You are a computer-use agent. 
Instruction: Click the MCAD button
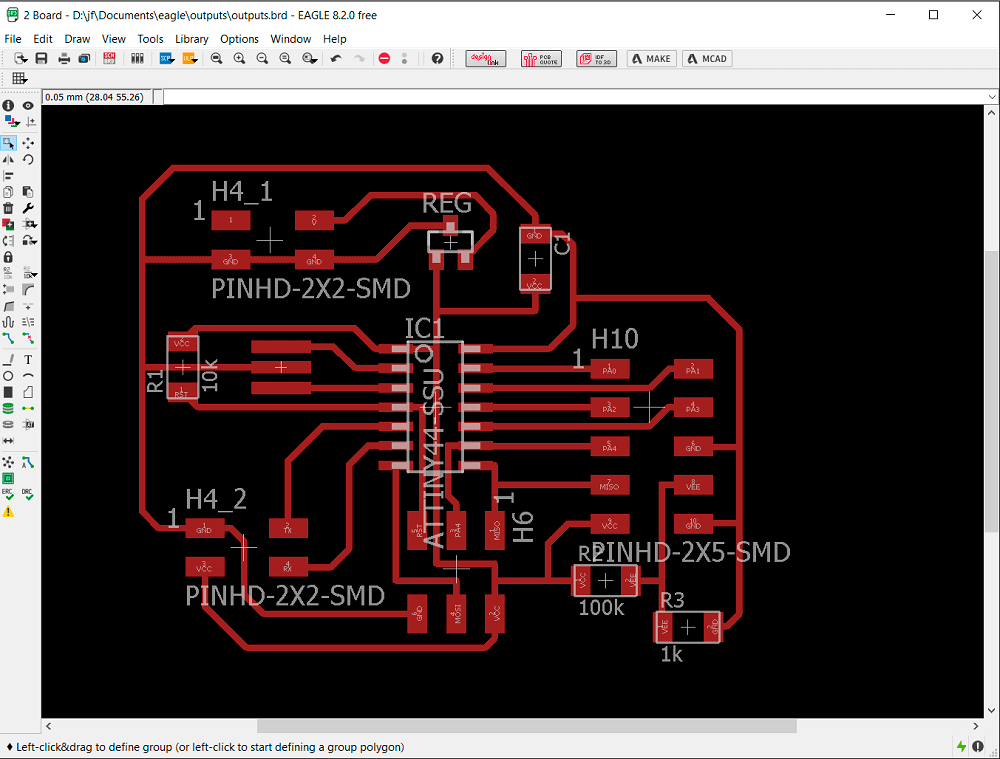click(x=707, y=59)
